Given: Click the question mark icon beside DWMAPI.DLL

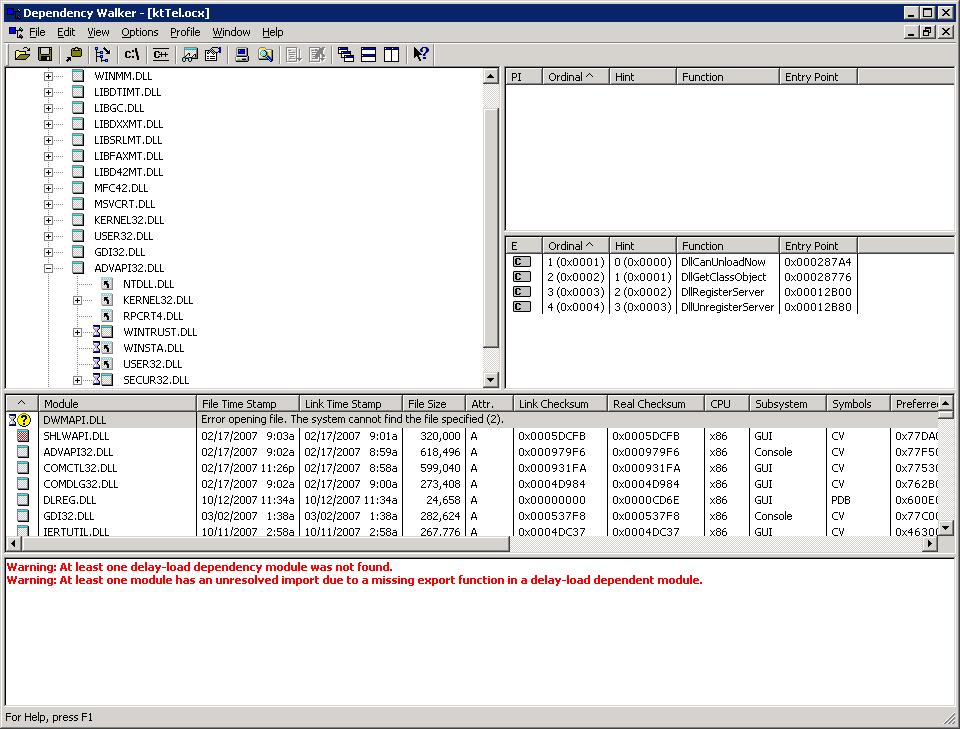Looking at the screenshot, I should click(23, 420).
